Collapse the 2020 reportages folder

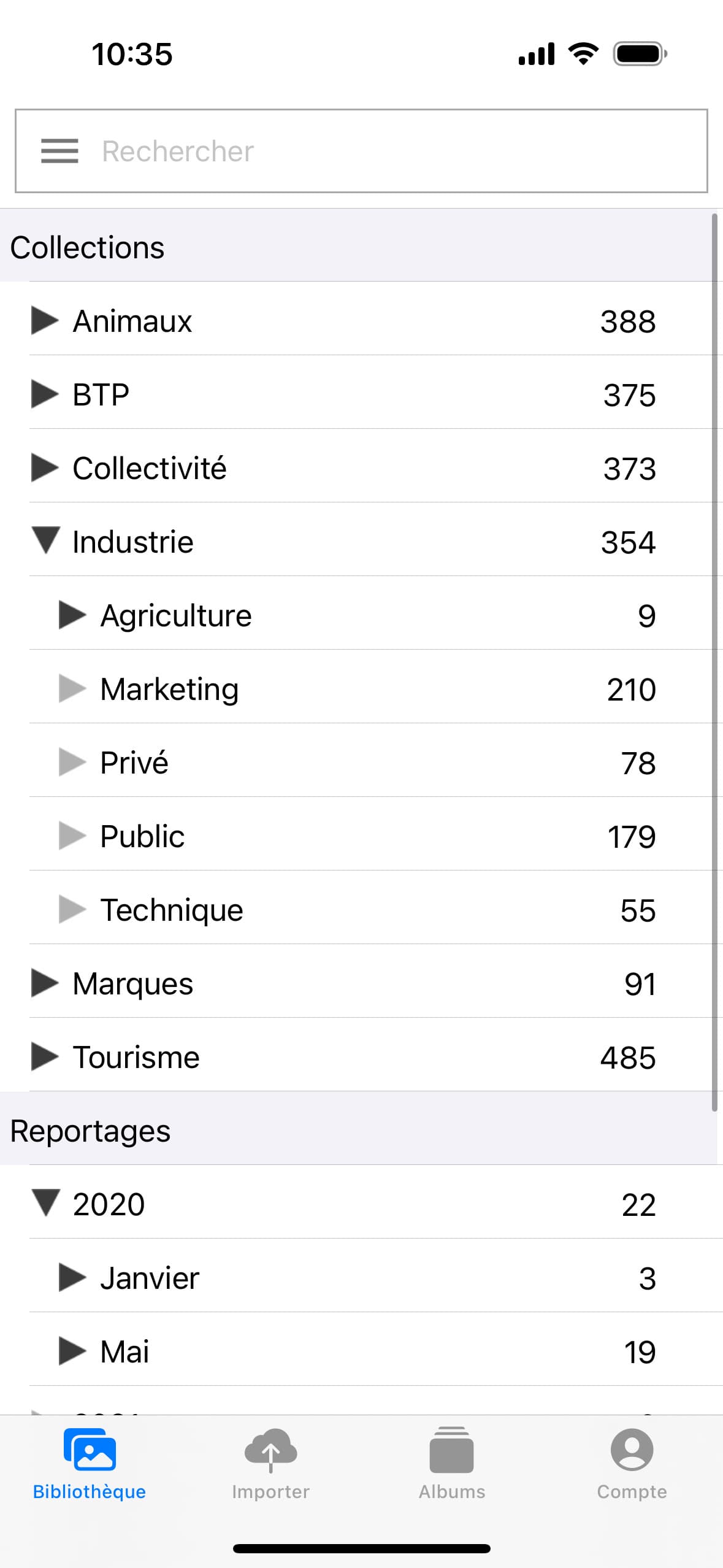point(46,1203)
